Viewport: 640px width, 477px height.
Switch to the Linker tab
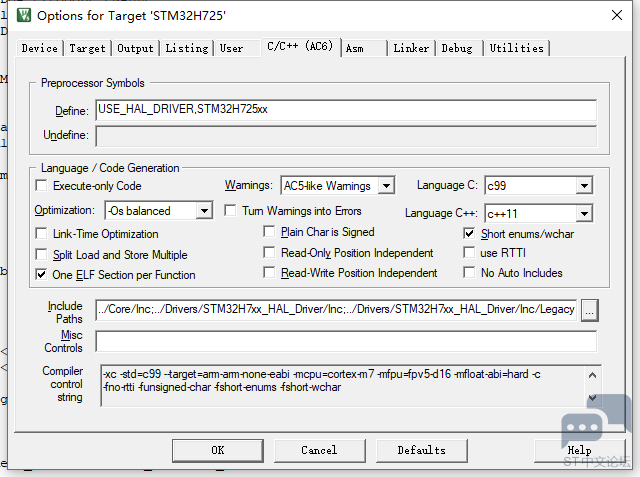point(411,48)
